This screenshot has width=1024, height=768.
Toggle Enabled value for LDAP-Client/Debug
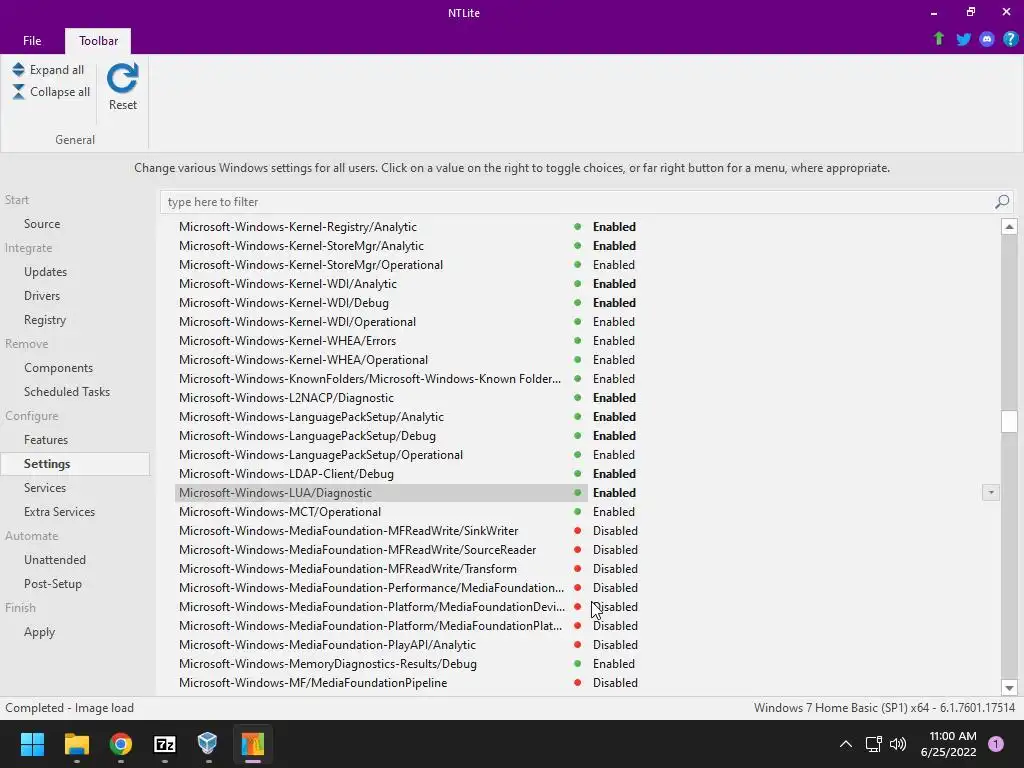point(614,473)
